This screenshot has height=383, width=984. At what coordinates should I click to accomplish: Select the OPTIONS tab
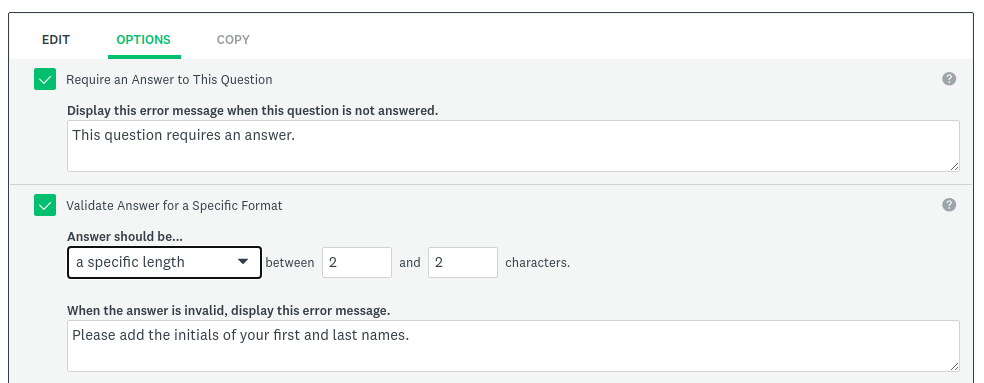click(x=144, y=40)
